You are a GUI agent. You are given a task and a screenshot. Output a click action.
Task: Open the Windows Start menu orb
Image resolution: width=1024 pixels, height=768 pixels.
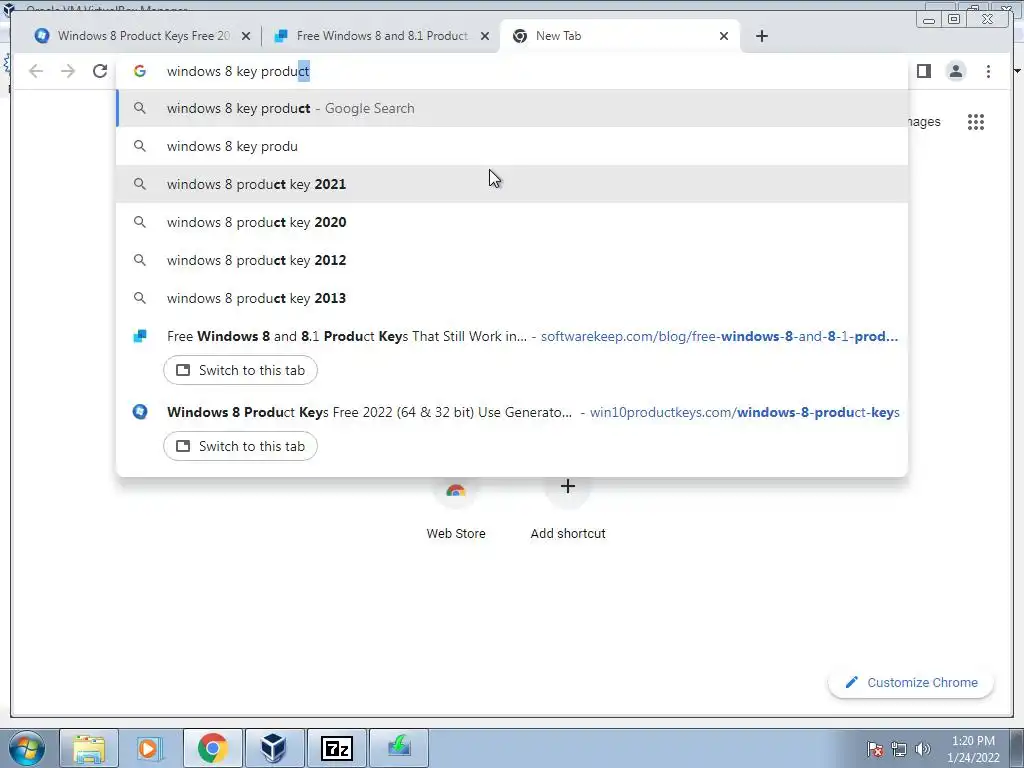coord(26,748)
